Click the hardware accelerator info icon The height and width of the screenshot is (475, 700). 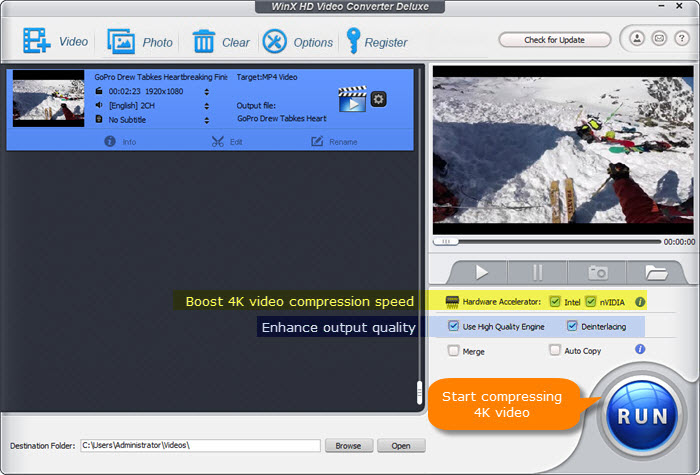640,302
